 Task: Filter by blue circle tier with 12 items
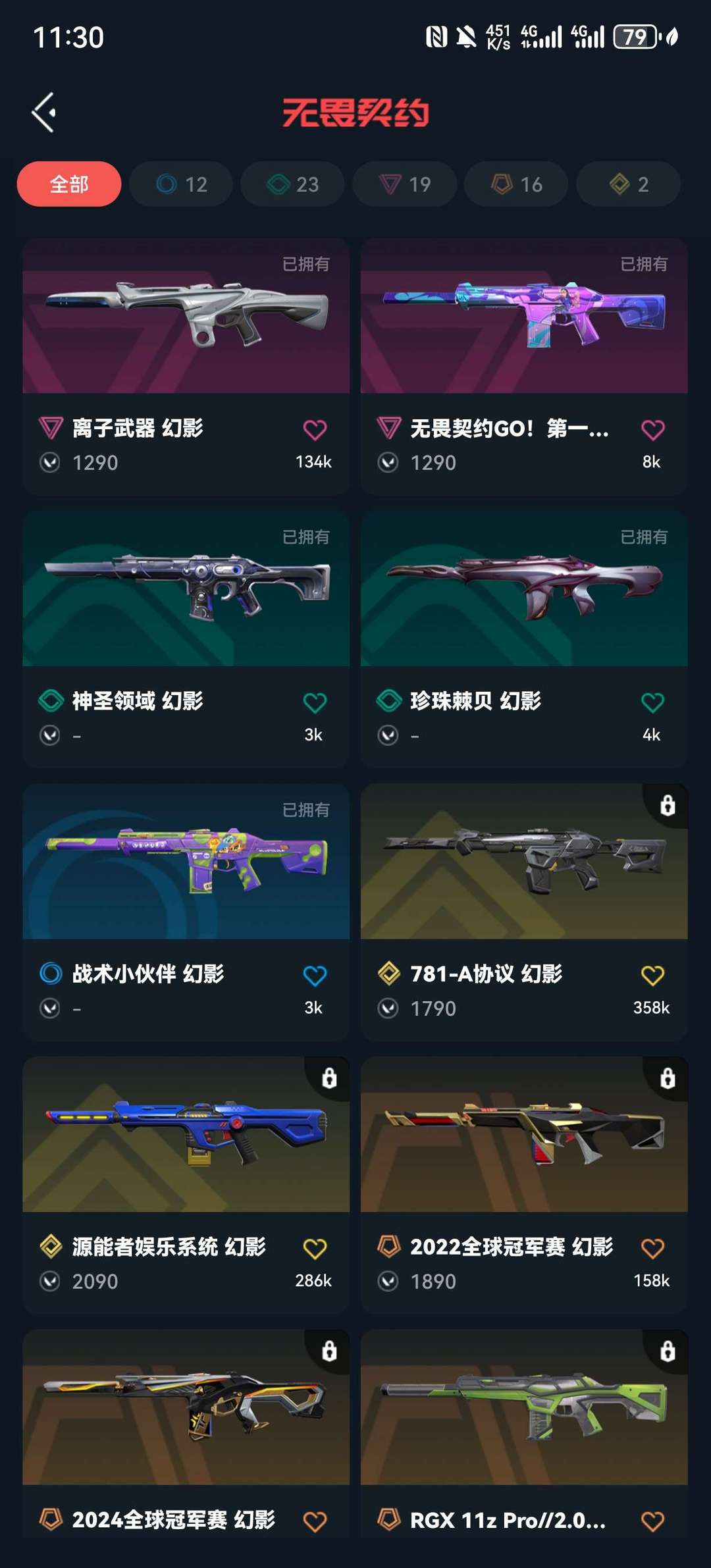click(x=181, y=184)
